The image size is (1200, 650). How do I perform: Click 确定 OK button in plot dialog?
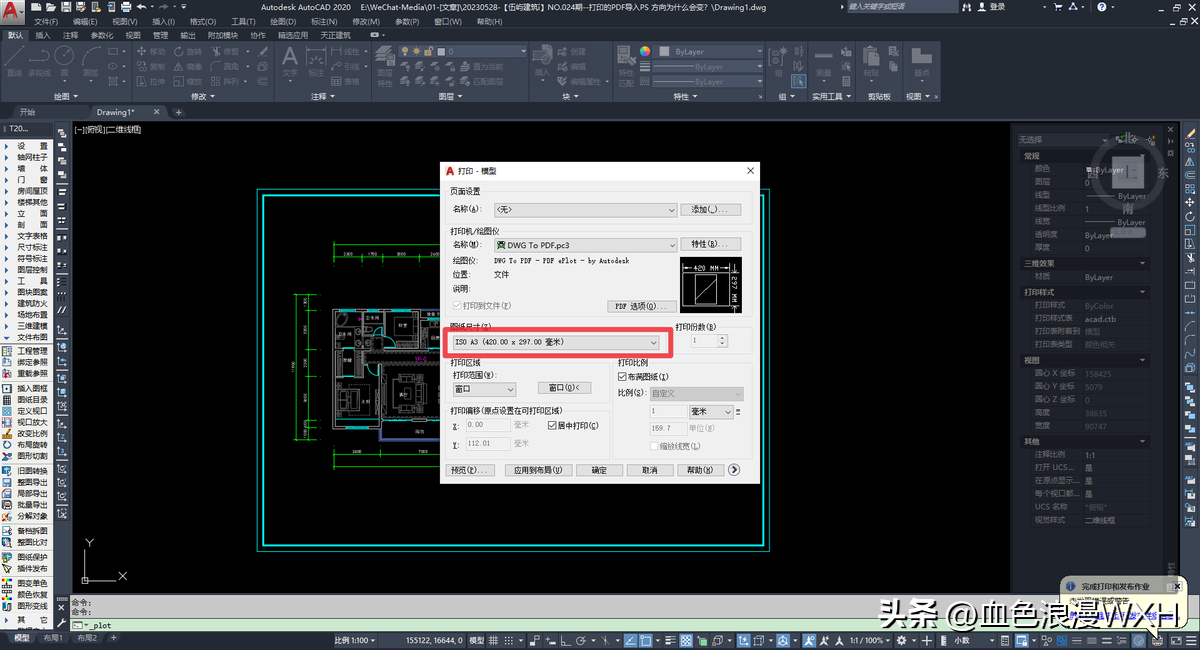pos(599,470)
